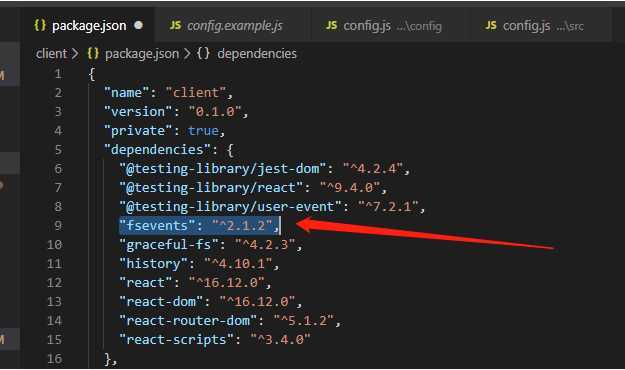Click "@testing-library/react" key text
The image size is (625, 370).
point(211,188)
